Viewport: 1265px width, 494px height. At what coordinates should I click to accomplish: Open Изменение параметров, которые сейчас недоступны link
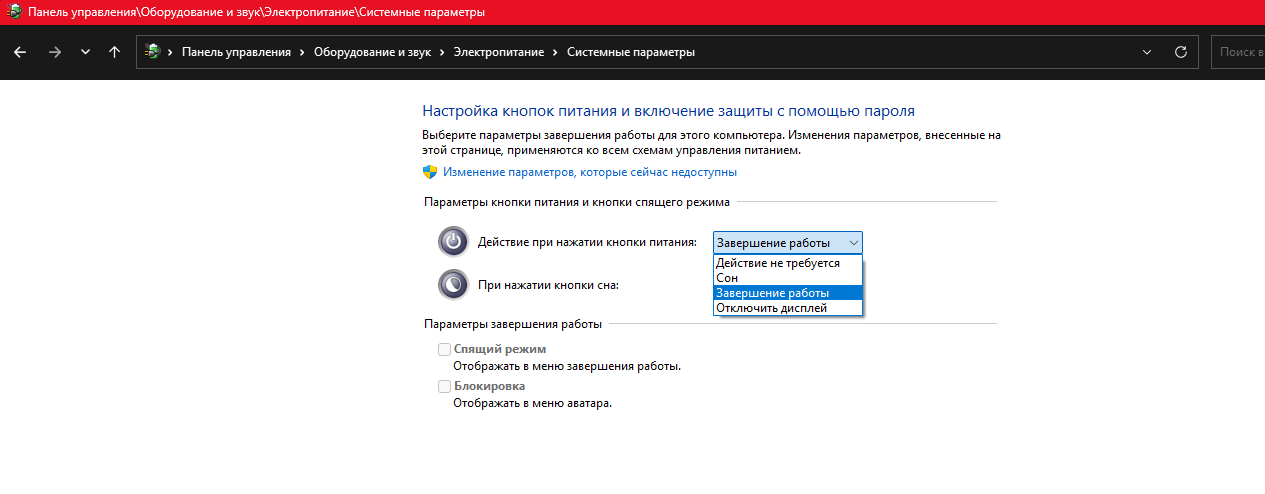coord(590,172)
